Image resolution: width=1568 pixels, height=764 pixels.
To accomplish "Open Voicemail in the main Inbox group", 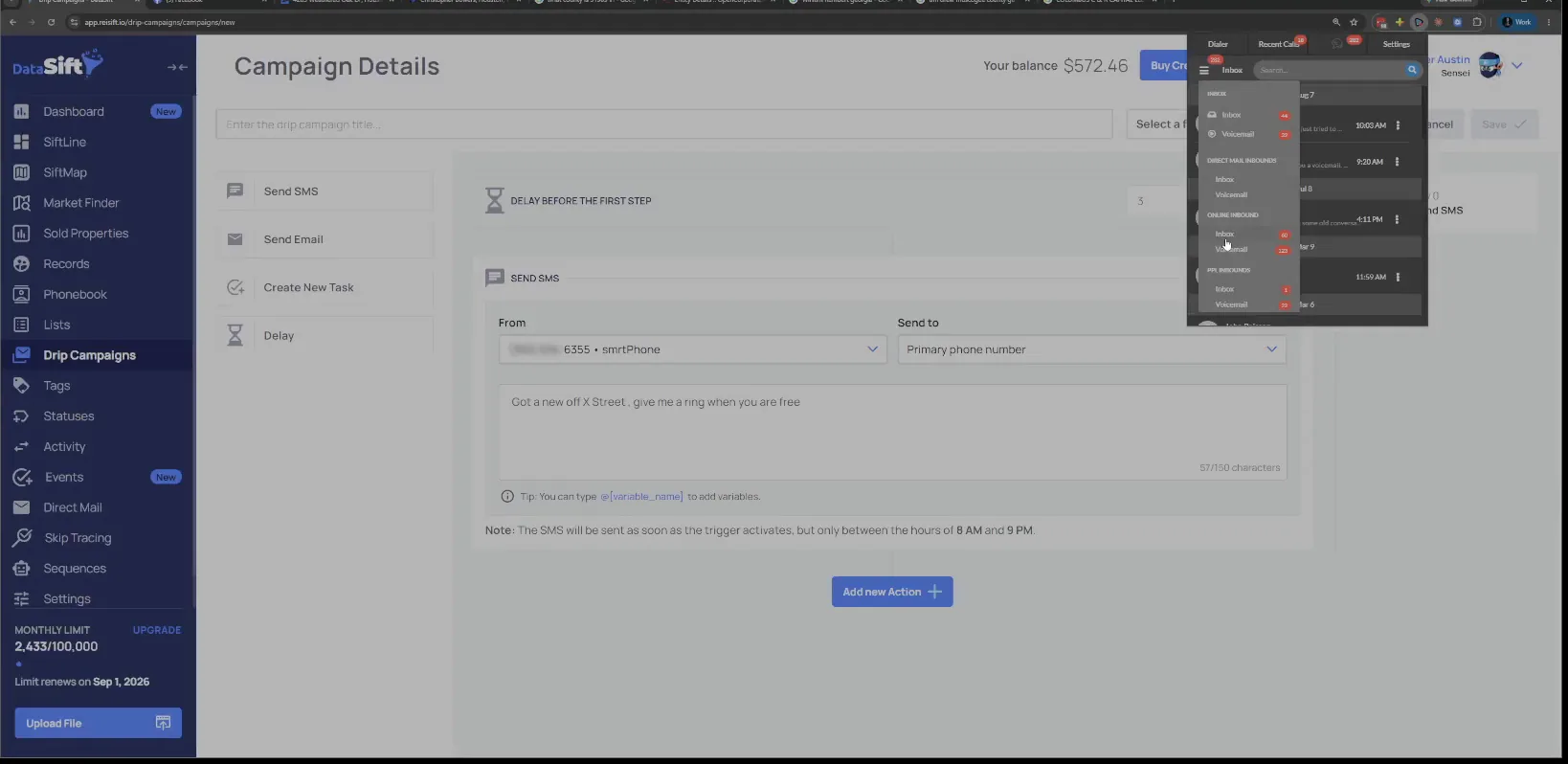I will [1238, 134].
